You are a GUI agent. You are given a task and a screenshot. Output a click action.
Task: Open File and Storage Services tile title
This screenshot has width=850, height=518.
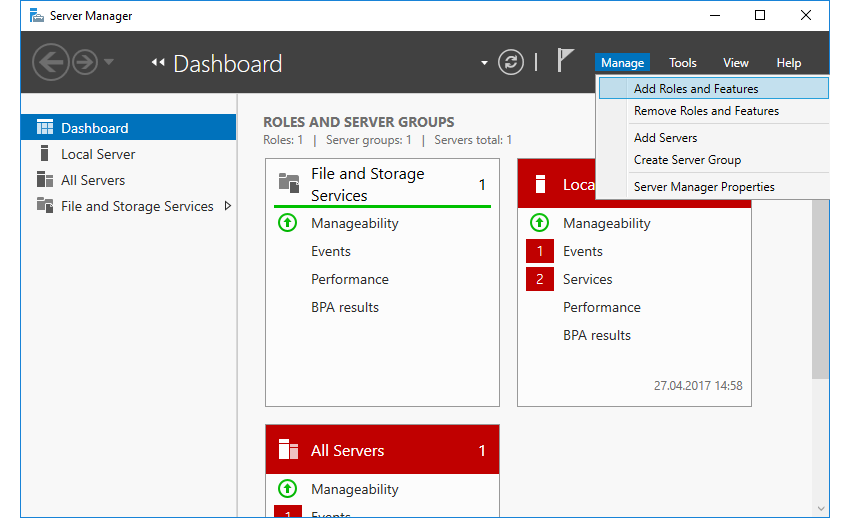[x=368, y=184]
